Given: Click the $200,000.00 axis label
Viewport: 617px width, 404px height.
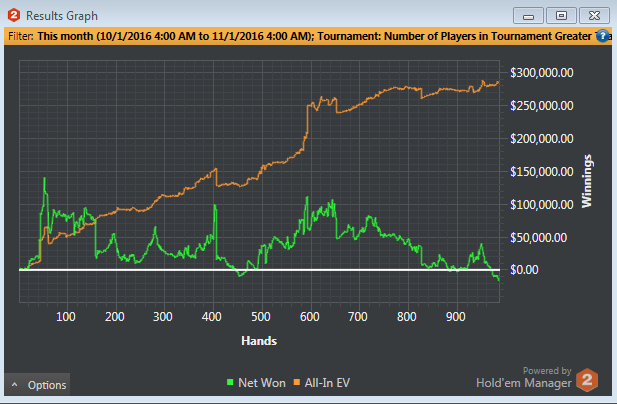Looking at the screenshot, I should click(x=541, y=138).
